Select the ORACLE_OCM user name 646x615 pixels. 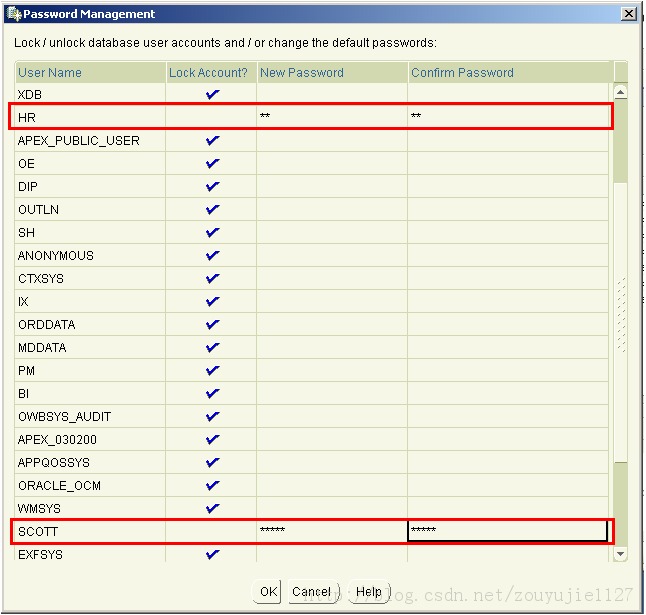coord(59,486)
